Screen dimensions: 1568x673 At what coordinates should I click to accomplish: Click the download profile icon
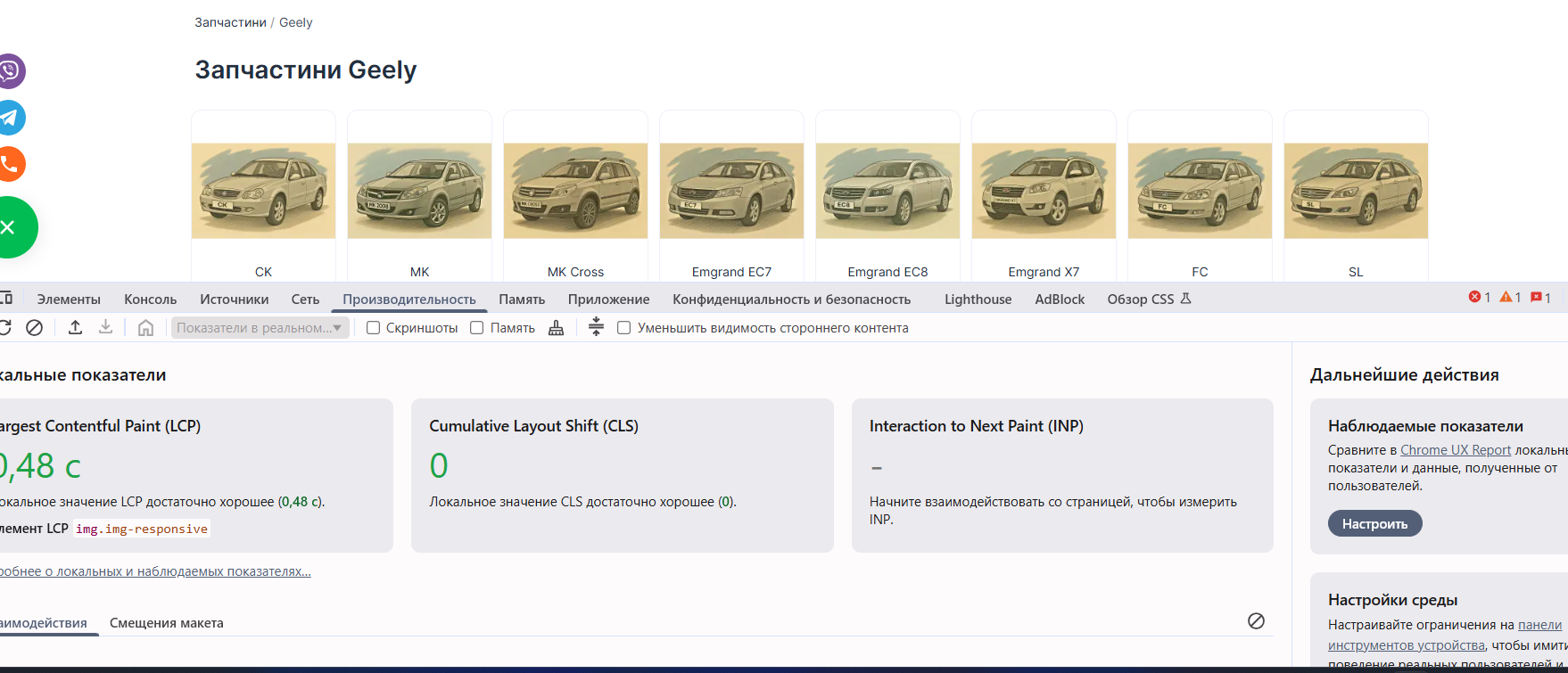coord(105,328)
